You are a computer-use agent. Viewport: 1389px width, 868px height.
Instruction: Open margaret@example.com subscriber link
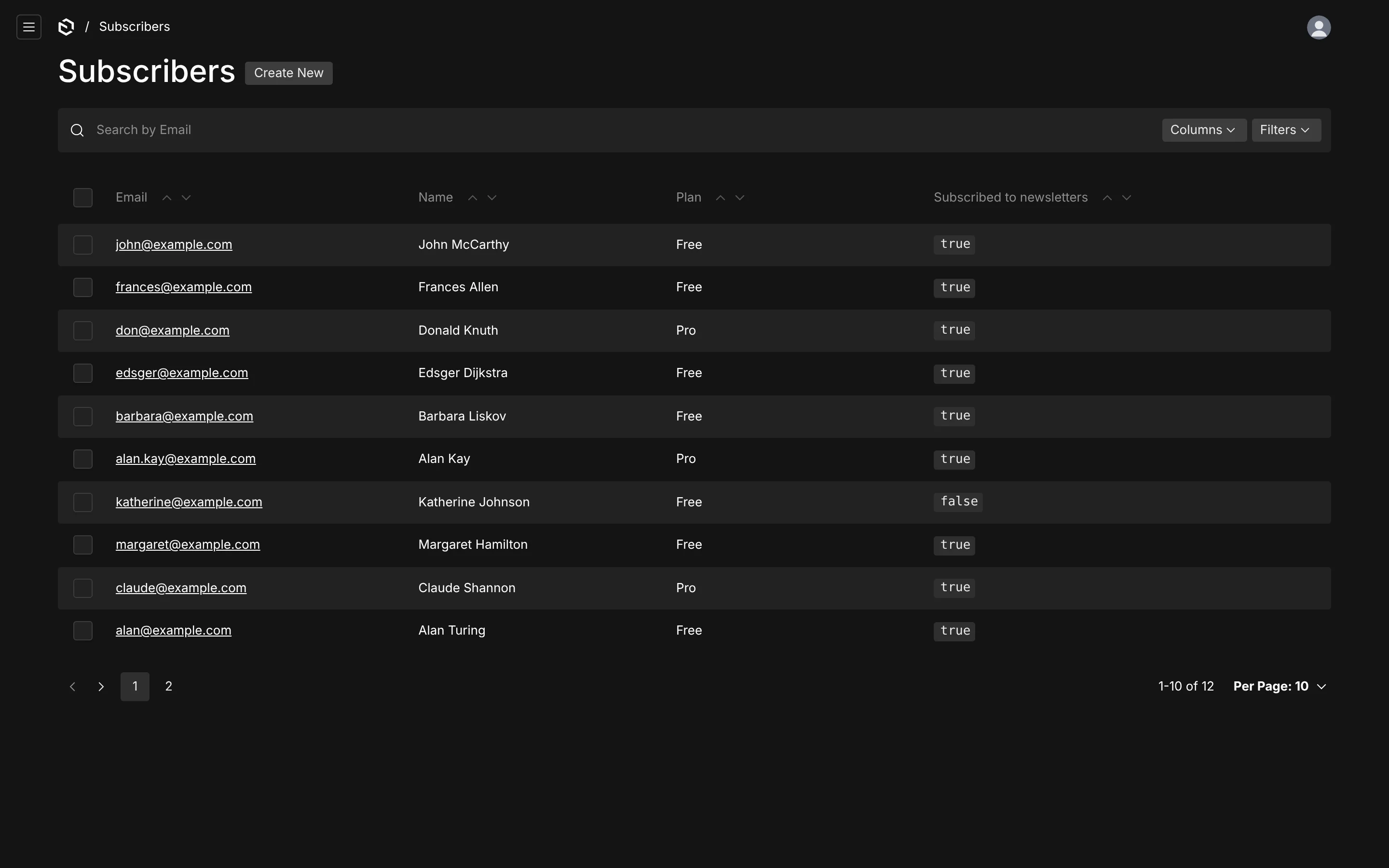(188, 545)
